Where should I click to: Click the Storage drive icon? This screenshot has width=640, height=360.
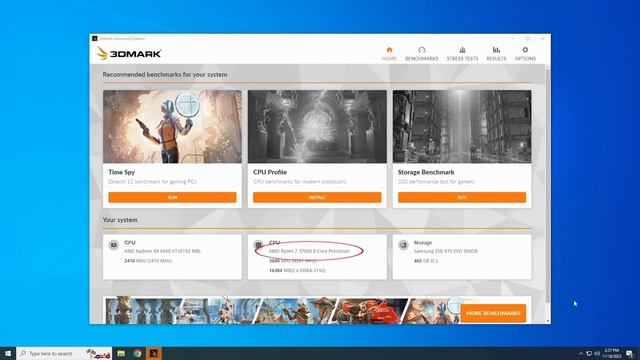403,245
